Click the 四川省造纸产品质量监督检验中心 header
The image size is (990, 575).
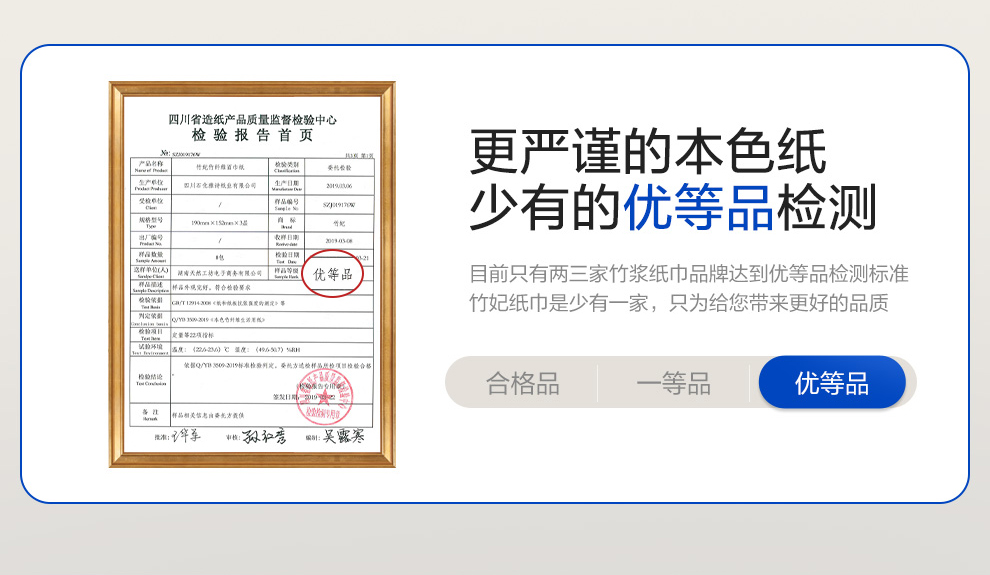(x=252, y=119)
